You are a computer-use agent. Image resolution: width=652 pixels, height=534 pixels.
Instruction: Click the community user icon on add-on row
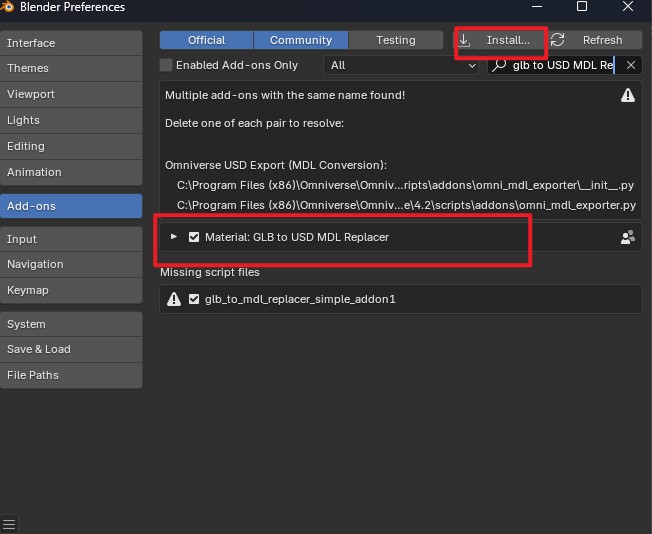point(627,237)
